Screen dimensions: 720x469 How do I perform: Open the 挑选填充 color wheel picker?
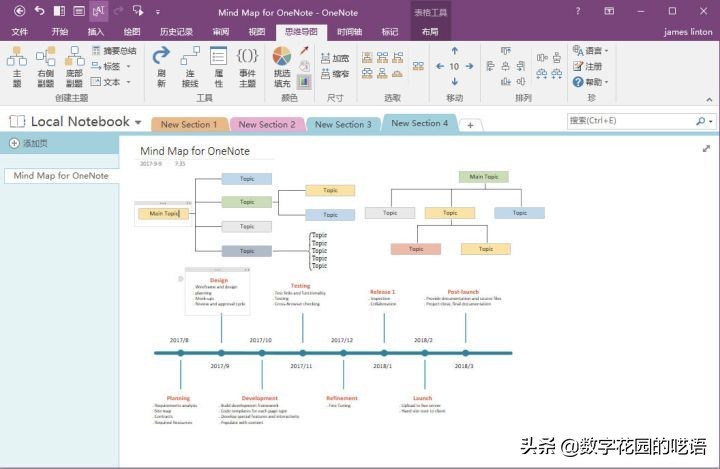(282, 67)
